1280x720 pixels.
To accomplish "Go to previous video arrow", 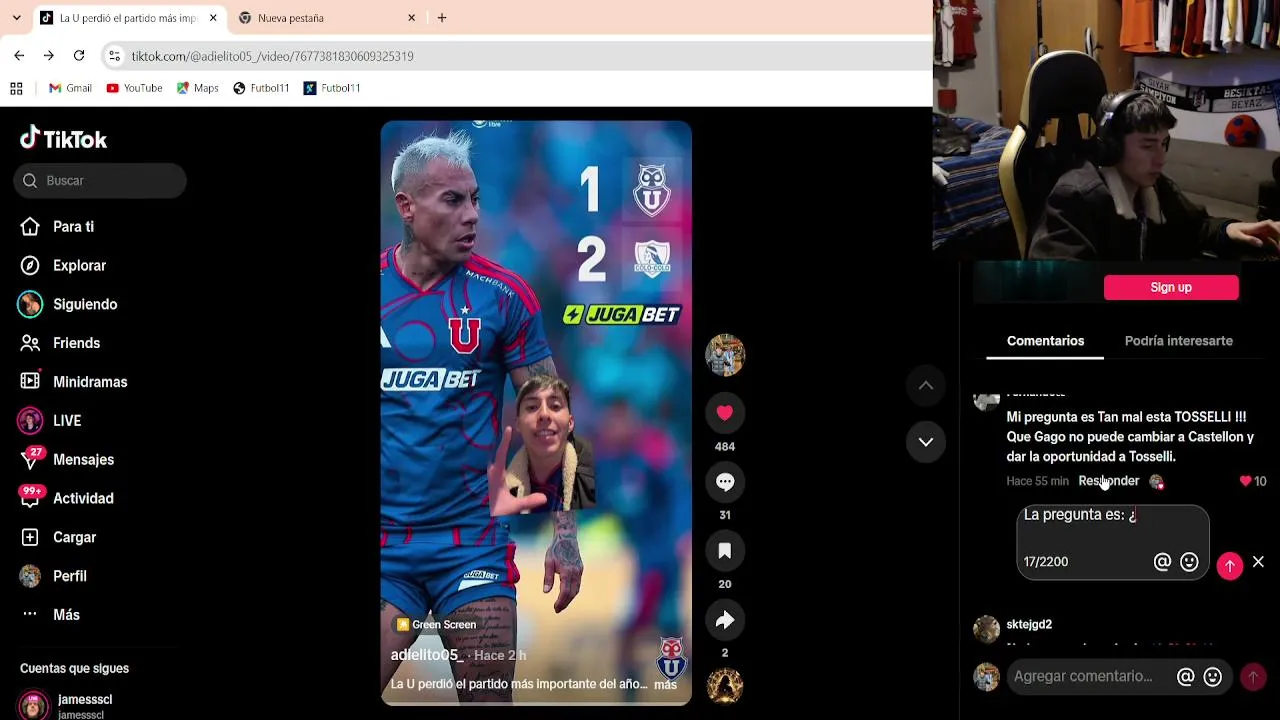I will tap(926, 385).
